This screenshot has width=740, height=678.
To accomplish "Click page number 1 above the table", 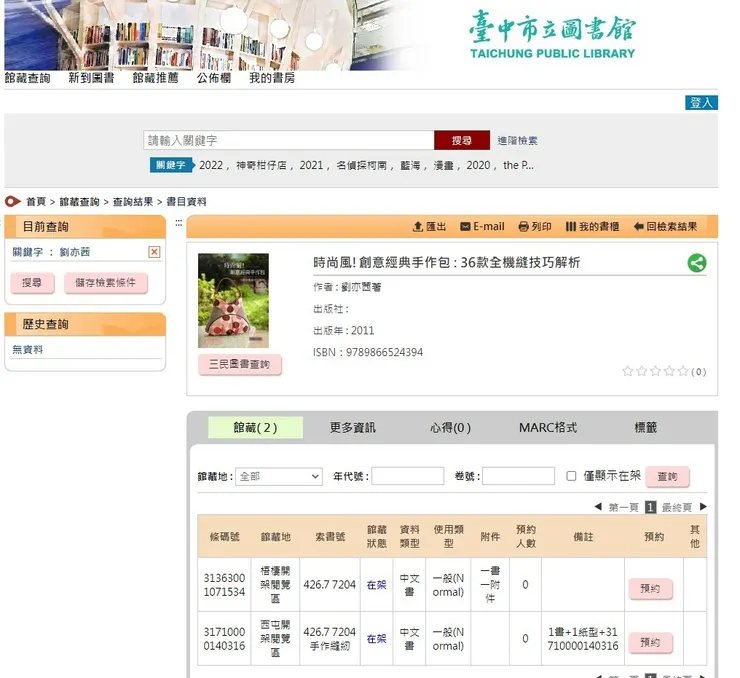I will pyautogui.click(x=650, y=507).
